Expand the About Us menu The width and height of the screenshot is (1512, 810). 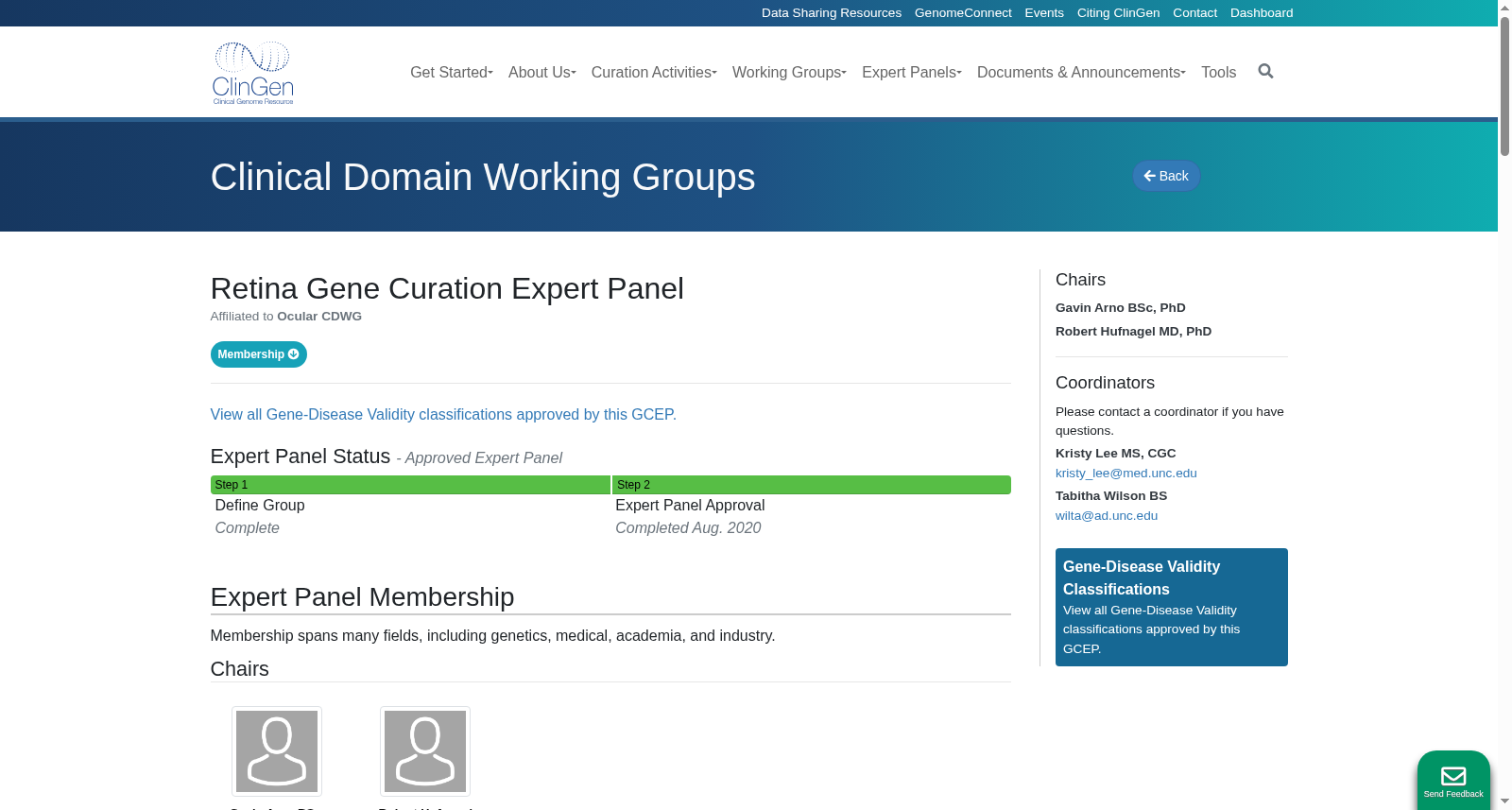point(542,73)
